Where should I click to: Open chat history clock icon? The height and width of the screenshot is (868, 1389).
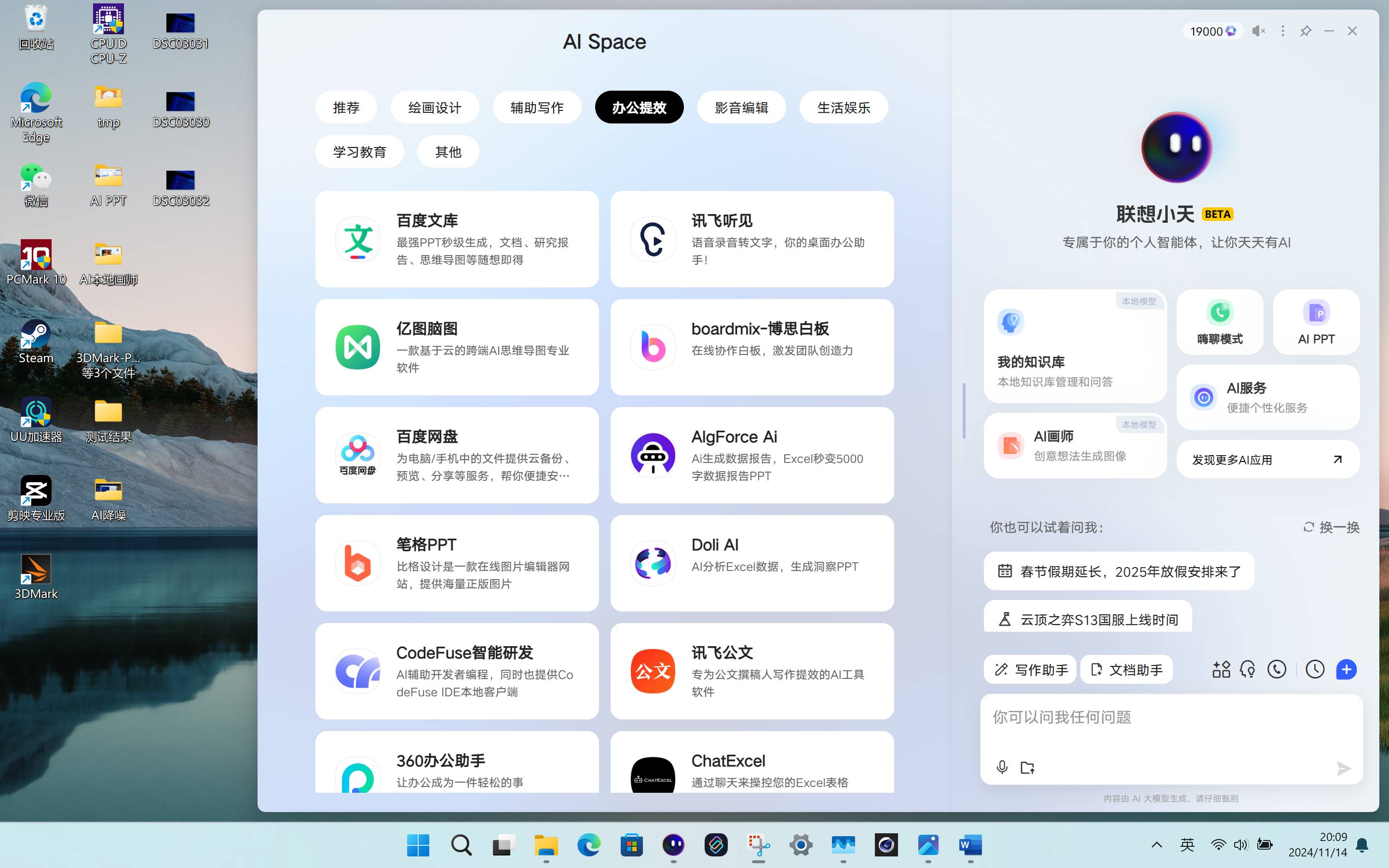click(1314, 669)
